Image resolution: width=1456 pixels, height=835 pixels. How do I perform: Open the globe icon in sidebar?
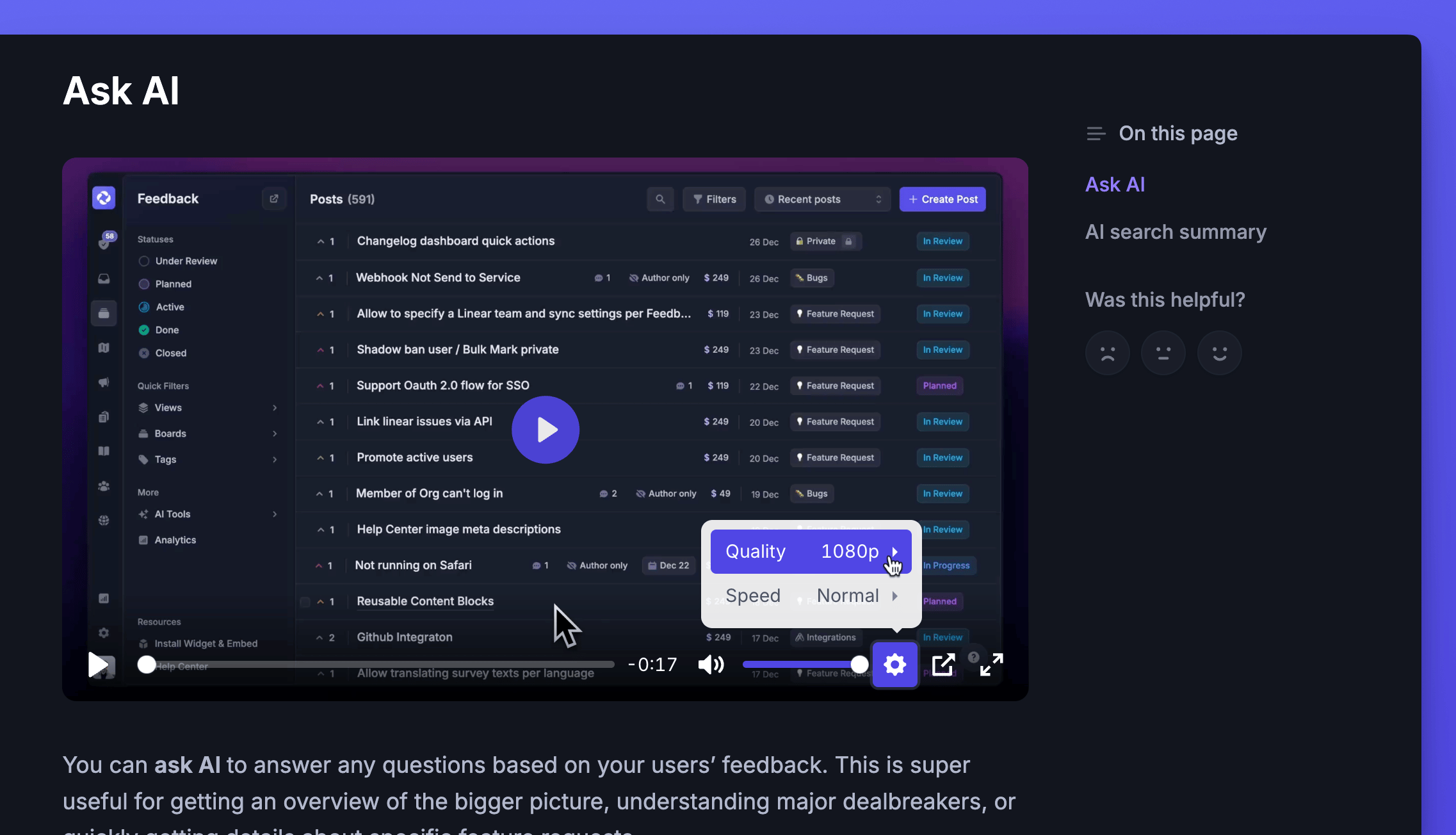click(104, 520)
